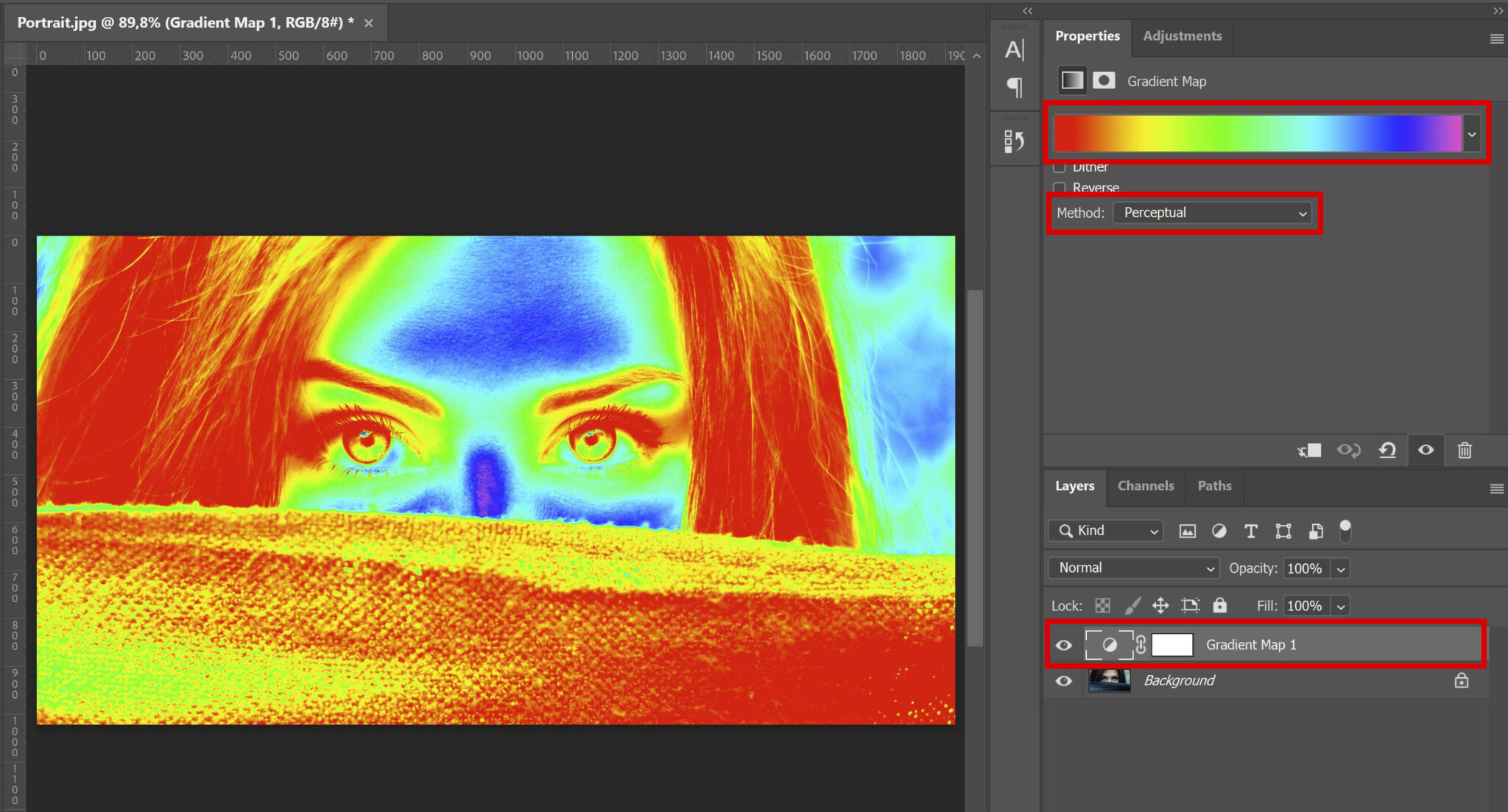Clip the adjustment to the layer below

coord(1310,451)
